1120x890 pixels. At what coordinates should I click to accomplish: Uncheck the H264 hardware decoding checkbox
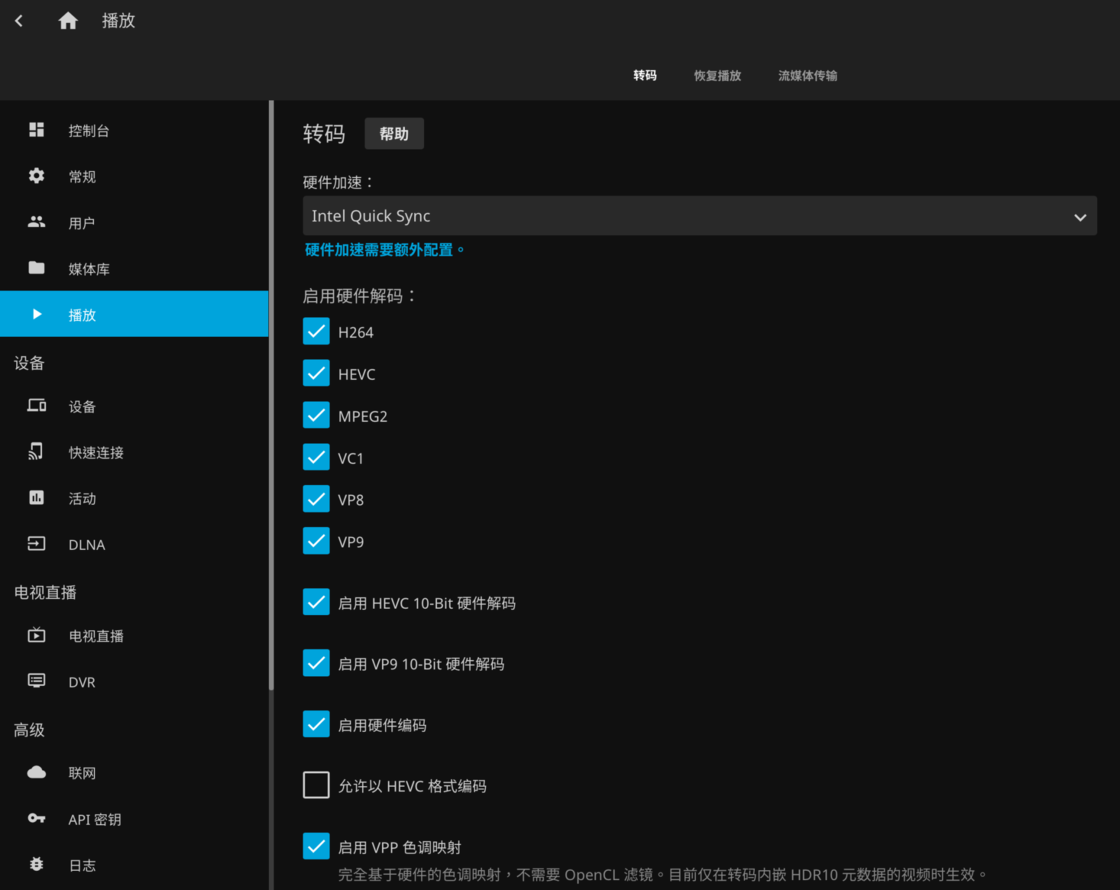tap(316, 331)
